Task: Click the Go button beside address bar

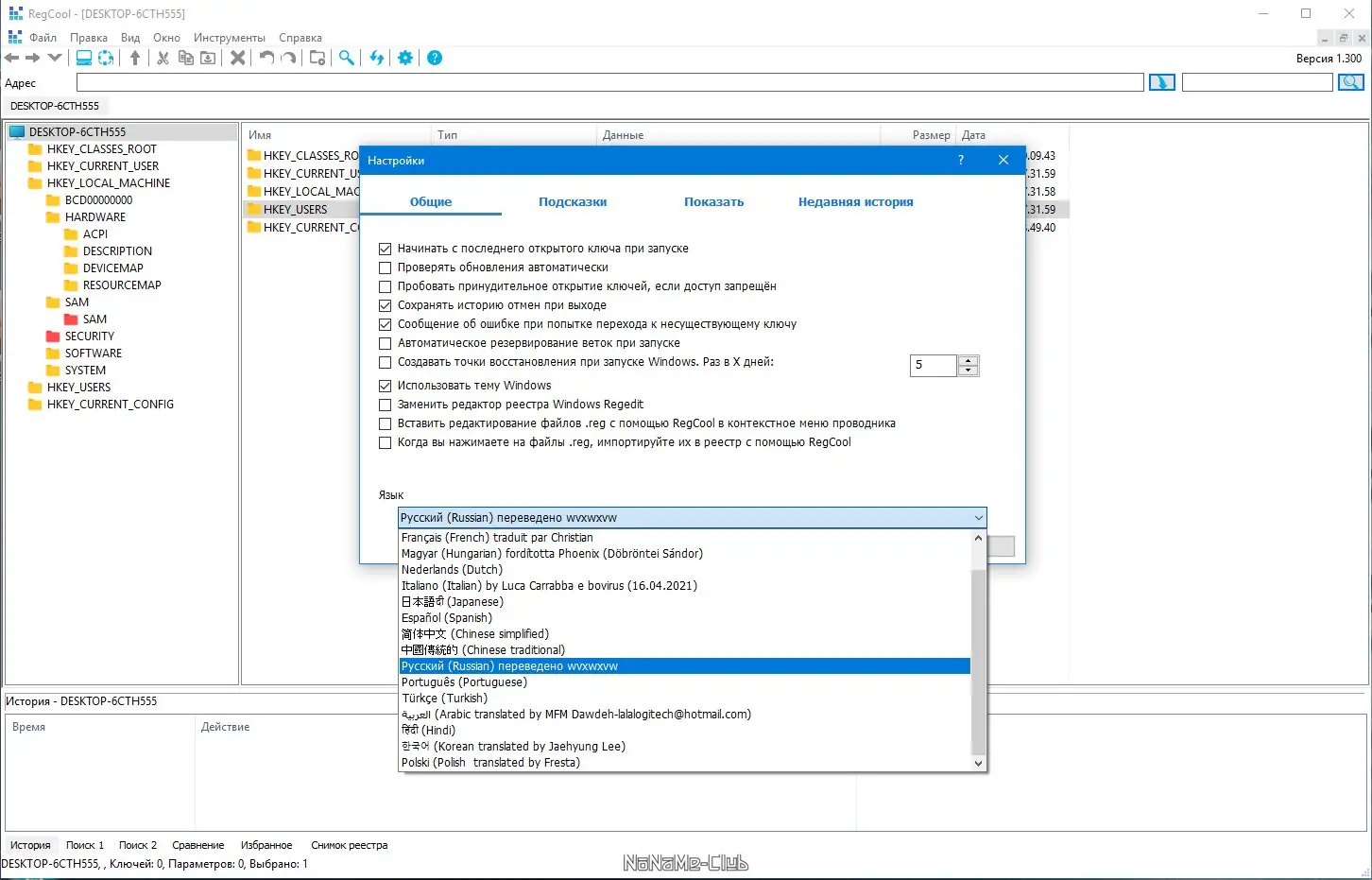Action: 1162,82
